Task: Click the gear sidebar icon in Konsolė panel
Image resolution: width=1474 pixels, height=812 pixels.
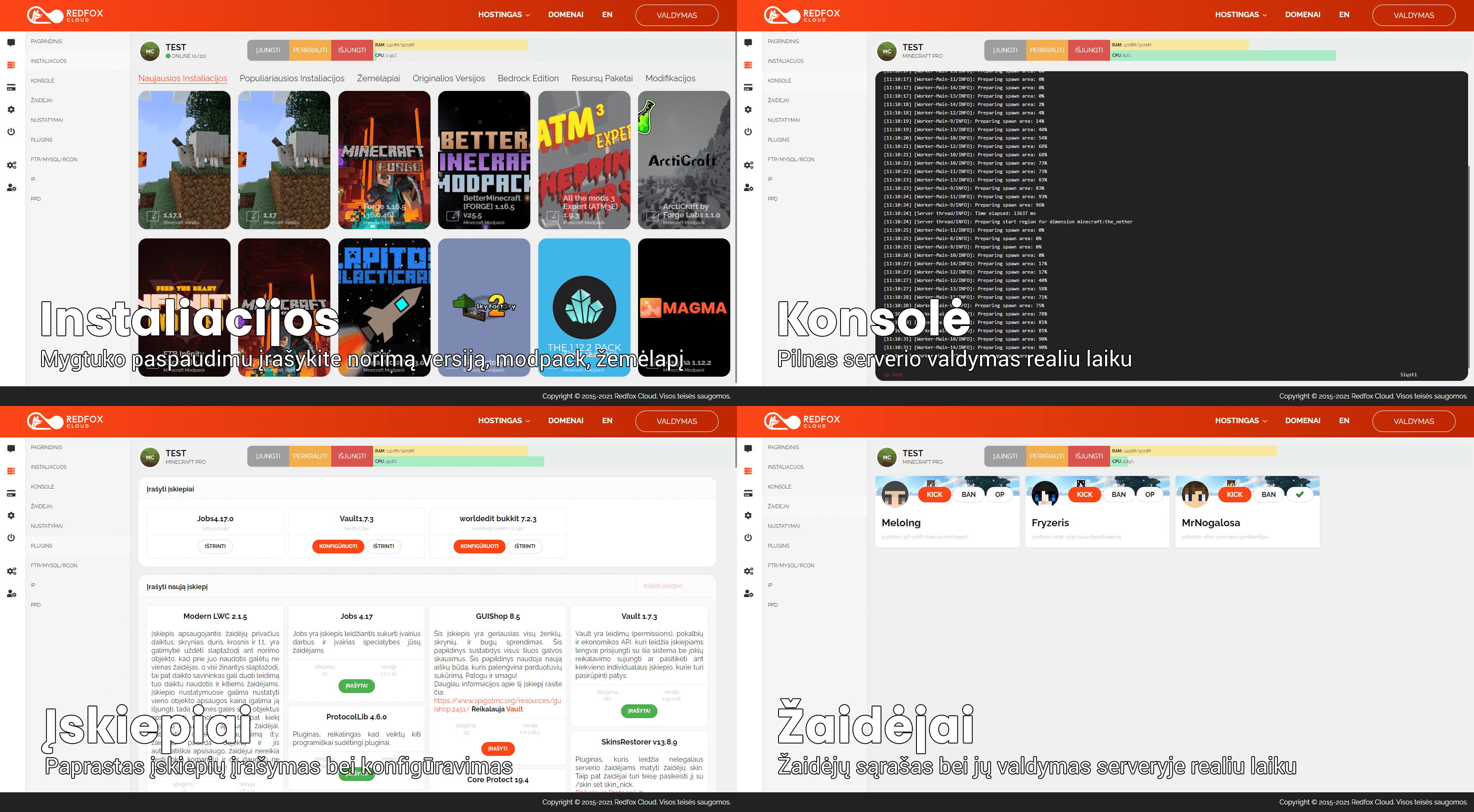Action: [748, 109]
